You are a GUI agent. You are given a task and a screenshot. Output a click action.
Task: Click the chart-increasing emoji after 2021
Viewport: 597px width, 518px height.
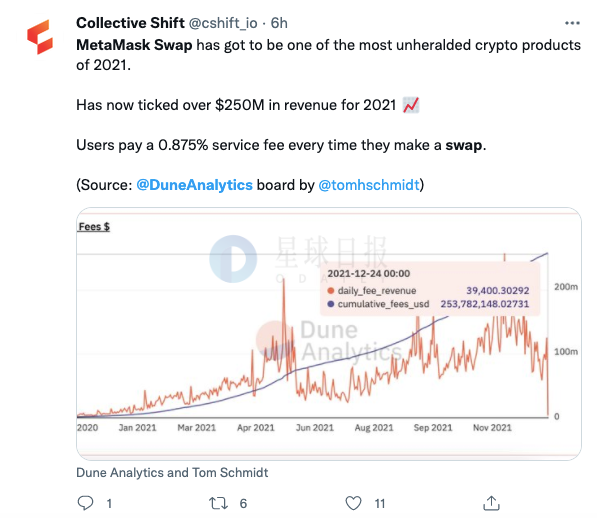point(411,105)
